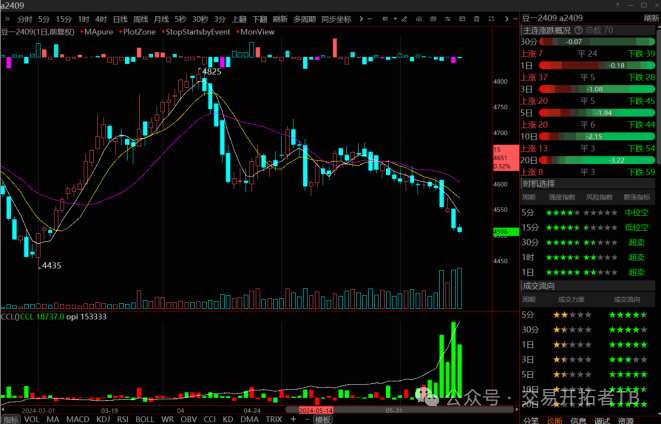
Task: Open the 多周期 multi-period view
Action: coord(304,19)
